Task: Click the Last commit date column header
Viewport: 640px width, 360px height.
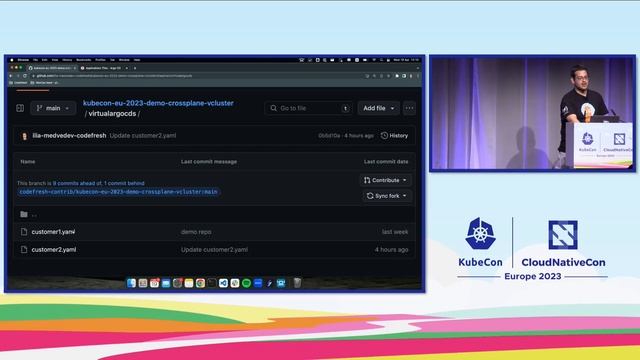Action: click(x=386, y=162)
